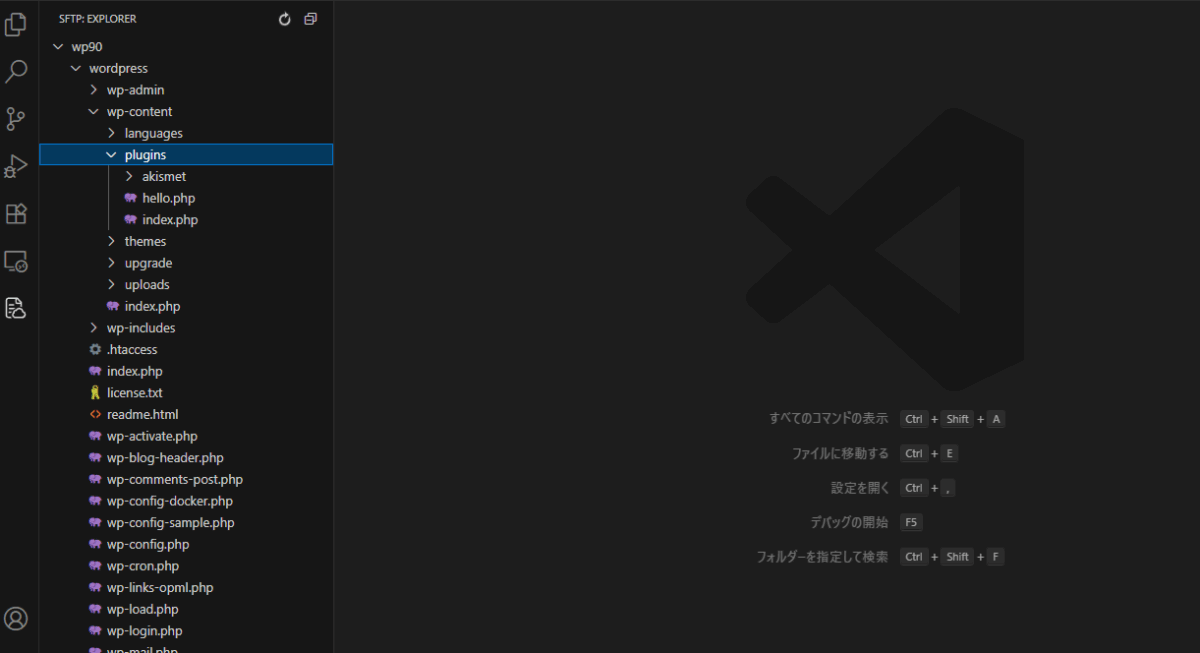Viewport: 1200px width, 653px height.
Task: Click PHP icon of wp-cron.php
Action: (x=95, y=566)
